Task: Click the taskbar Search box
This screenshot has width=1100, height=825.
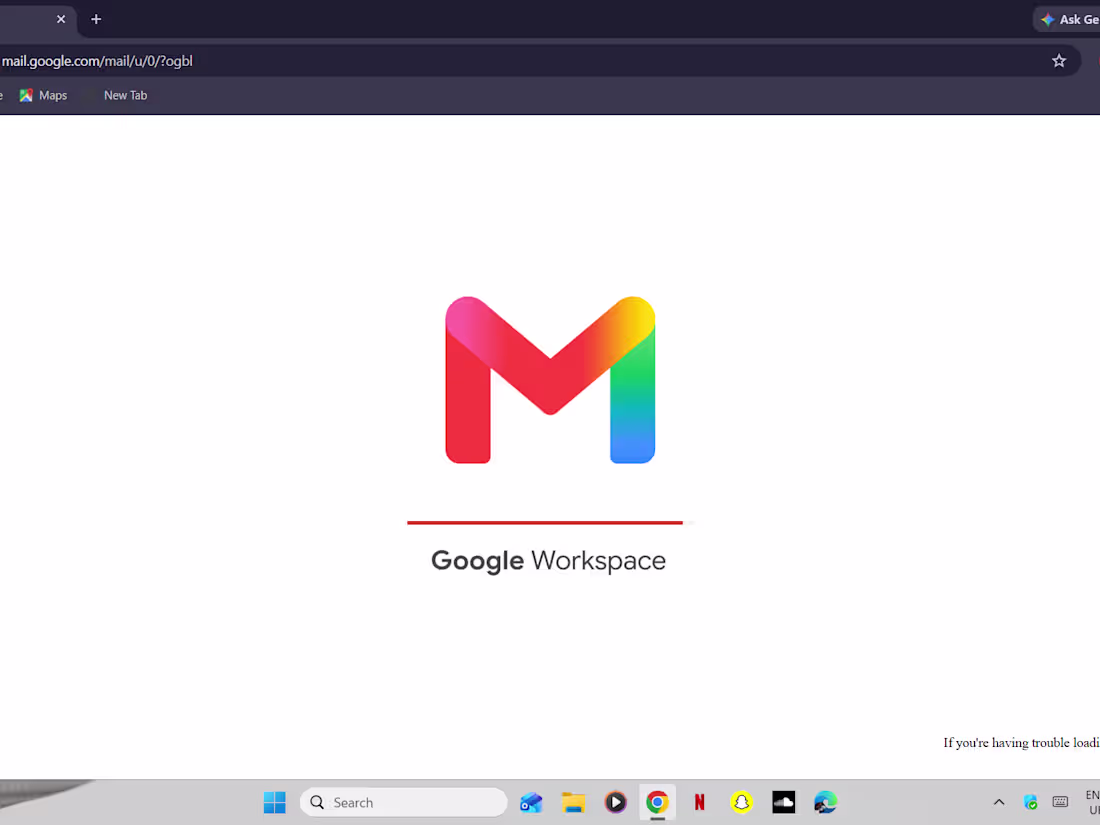Action: pyautogui.click(x=403, y=802)
